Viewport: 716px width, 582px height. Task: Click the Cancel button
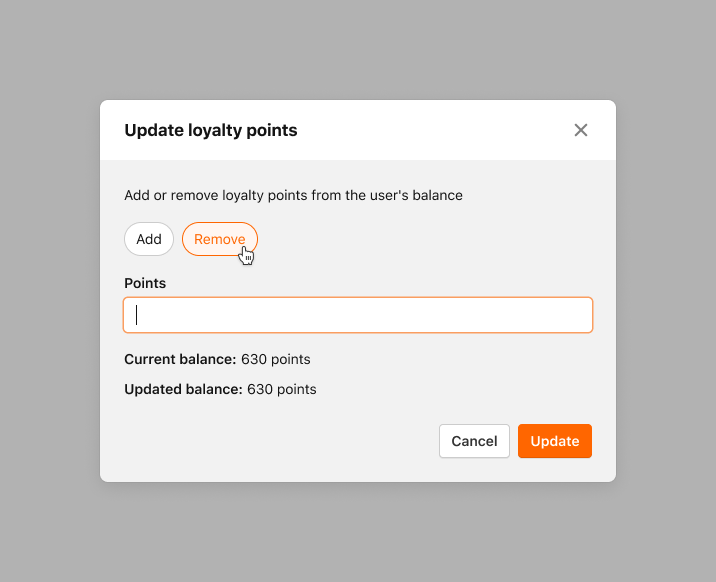[474, 441]
